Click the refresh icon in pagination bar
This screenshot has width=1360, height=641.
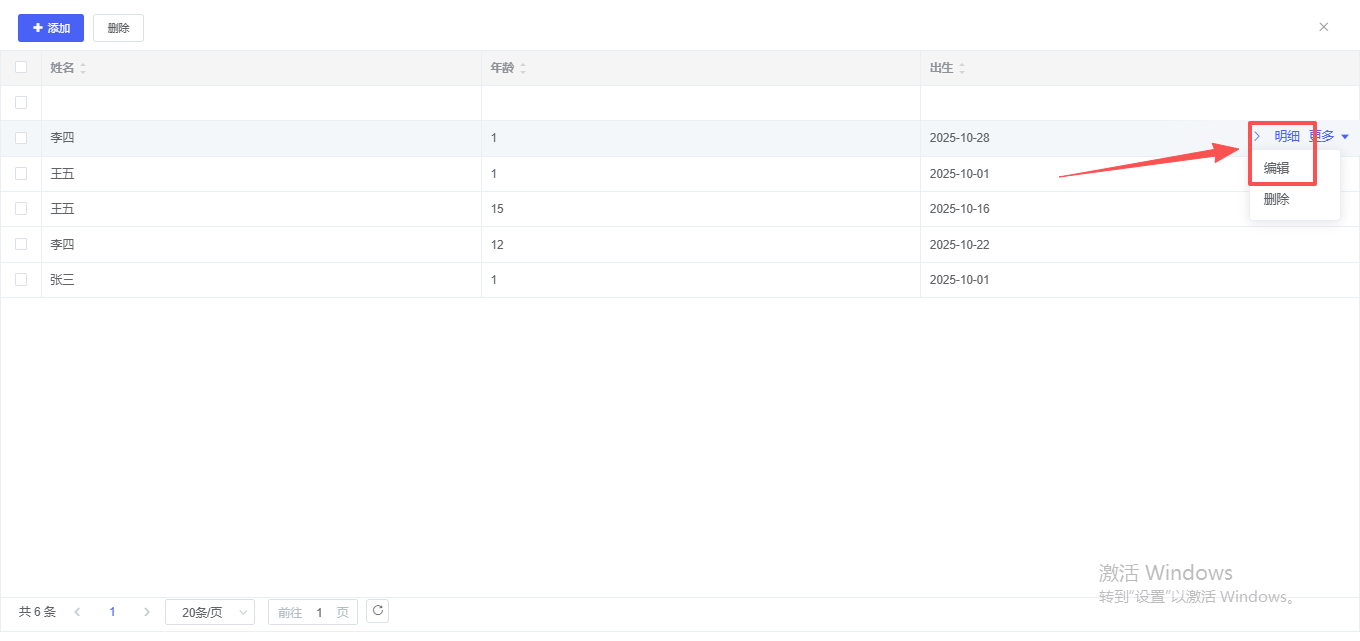[x=377, y=610]
